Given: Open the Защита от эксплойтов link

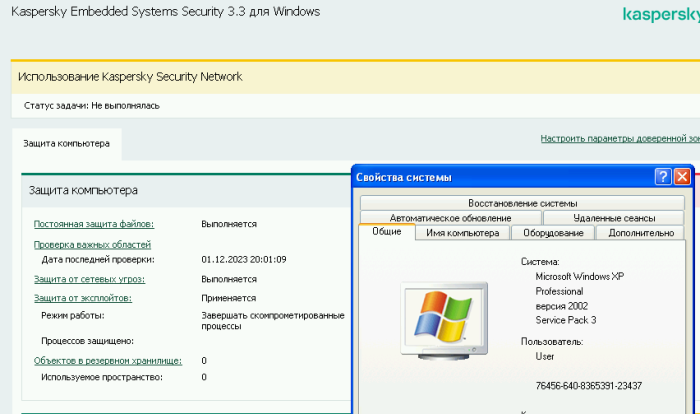Looking at the screenshot, I should pyautogui.click(x=83, y=298).
